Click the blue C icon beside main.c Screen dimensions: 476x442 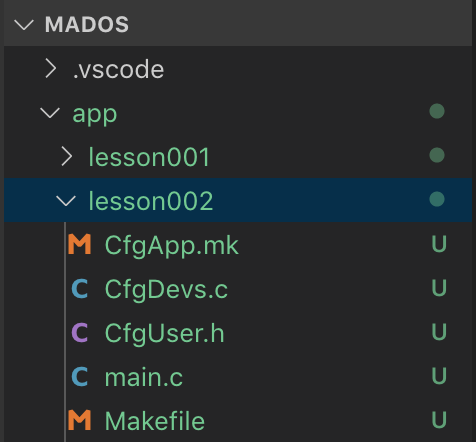tap(80, 377)
